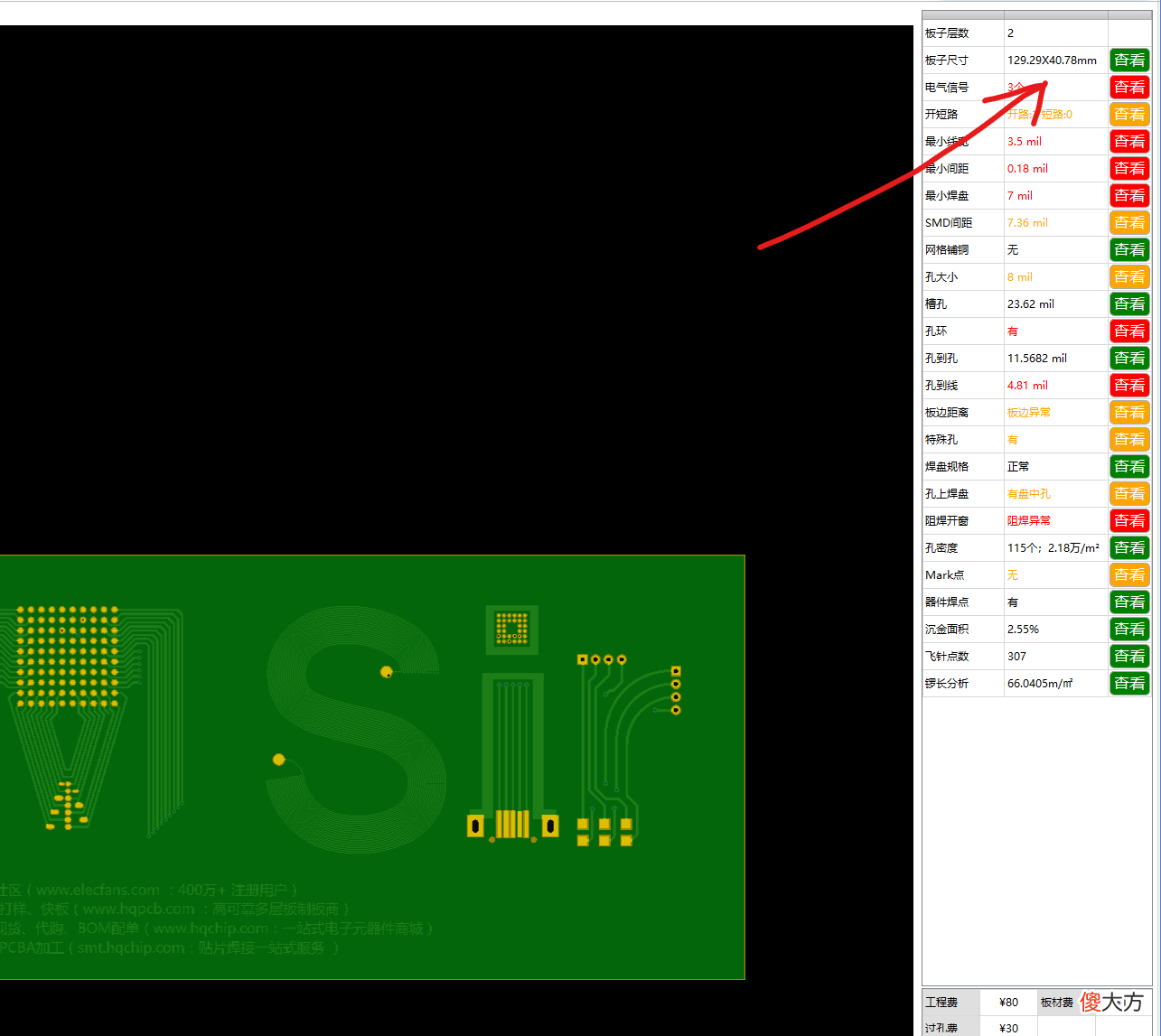Click the 板子层数 label
Image resolution: width=1161 pixels, height=1036 pixels.
(947, 33)
